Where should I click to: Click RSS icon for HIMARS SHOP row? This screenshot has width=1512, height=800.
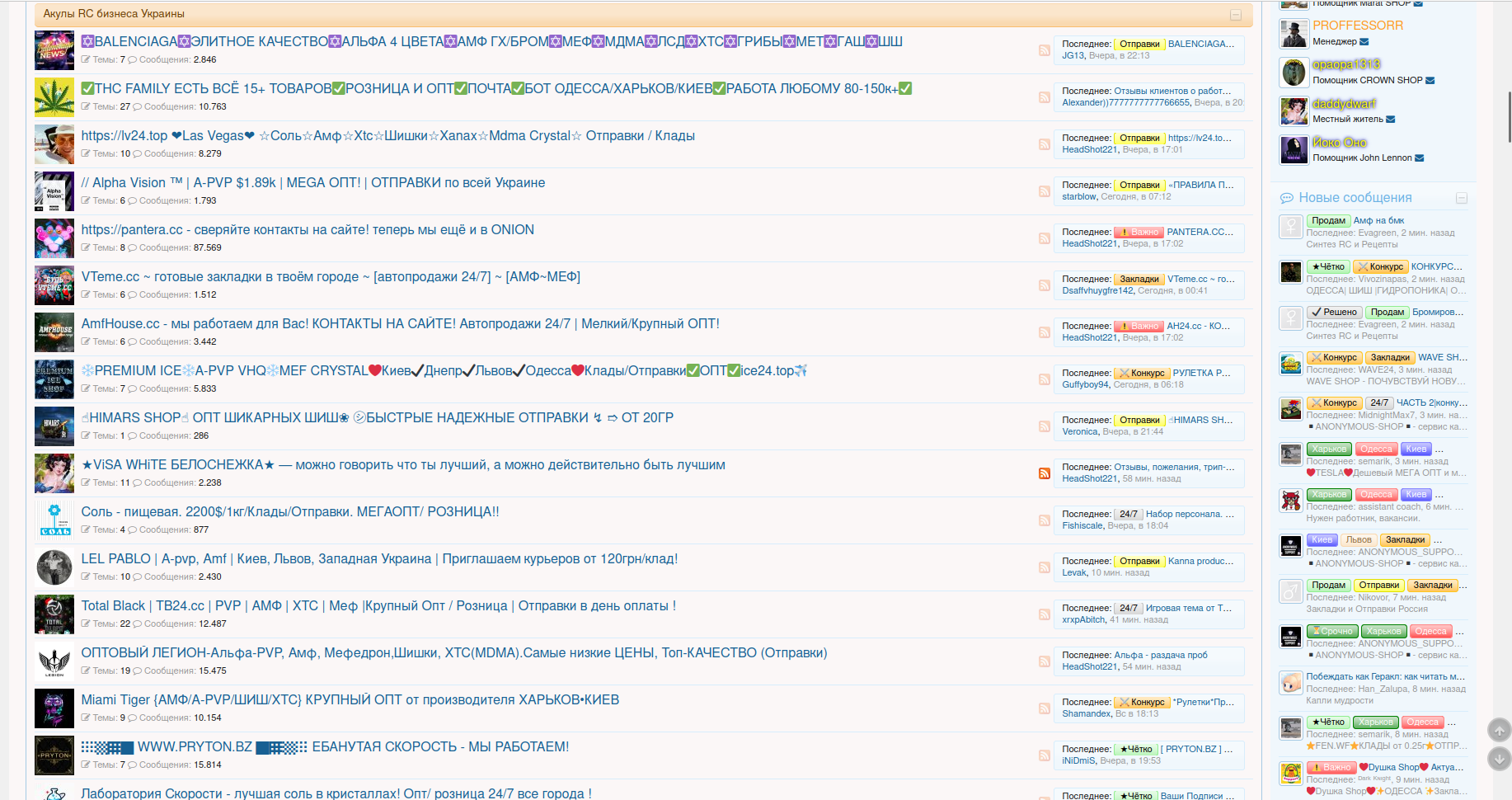coord(1044,426)
